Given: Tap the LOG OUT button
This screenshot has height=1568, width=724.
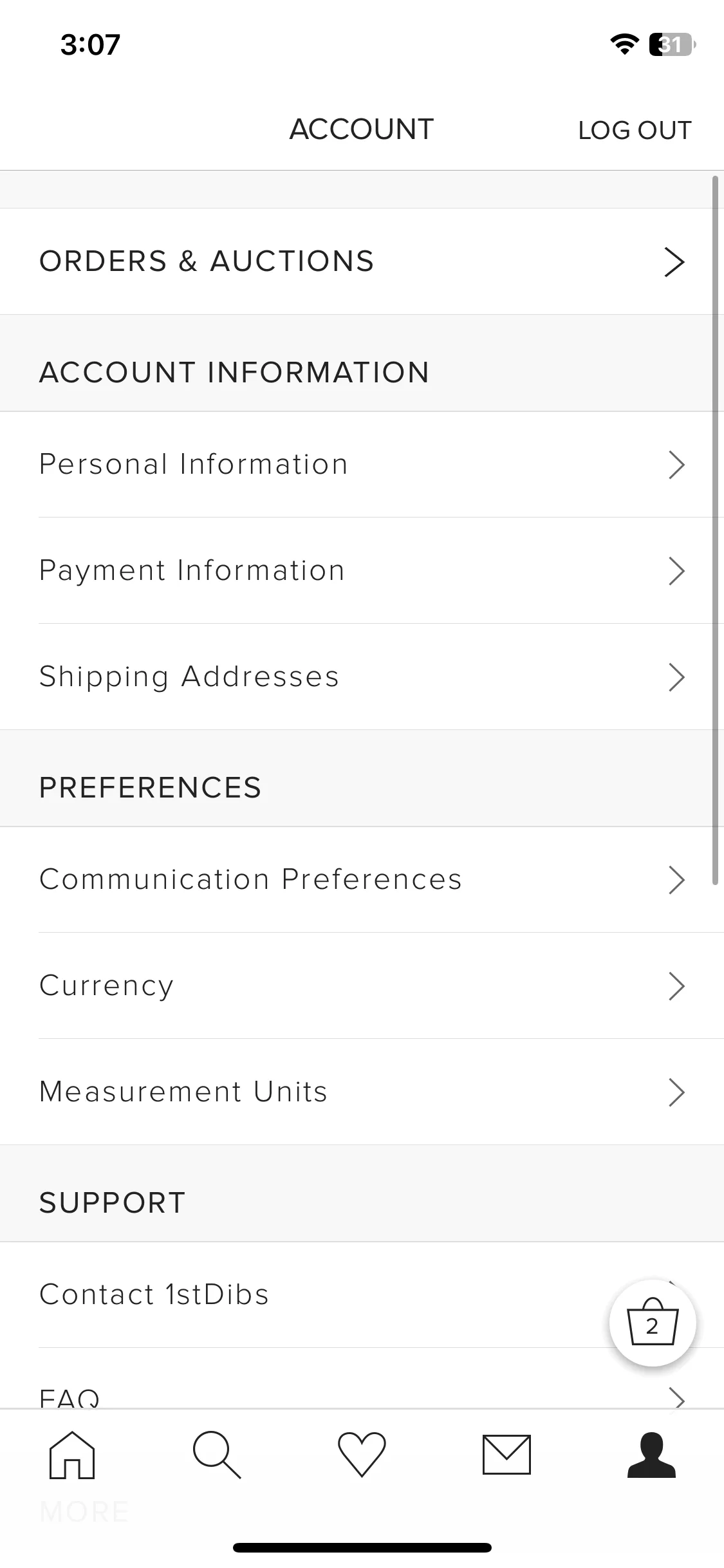Looking at the screenshot, I should tap(635, 130).
